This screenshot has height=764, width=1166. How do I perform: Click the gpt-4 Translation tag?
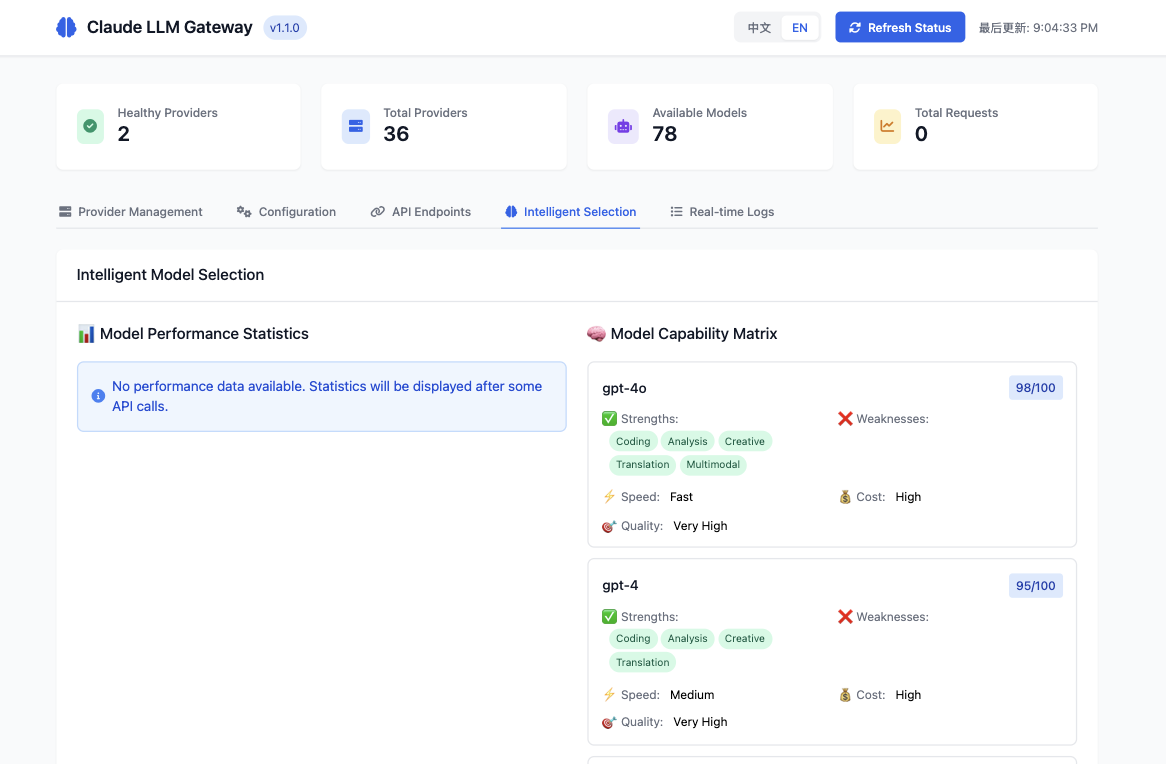tap(642, 662)
